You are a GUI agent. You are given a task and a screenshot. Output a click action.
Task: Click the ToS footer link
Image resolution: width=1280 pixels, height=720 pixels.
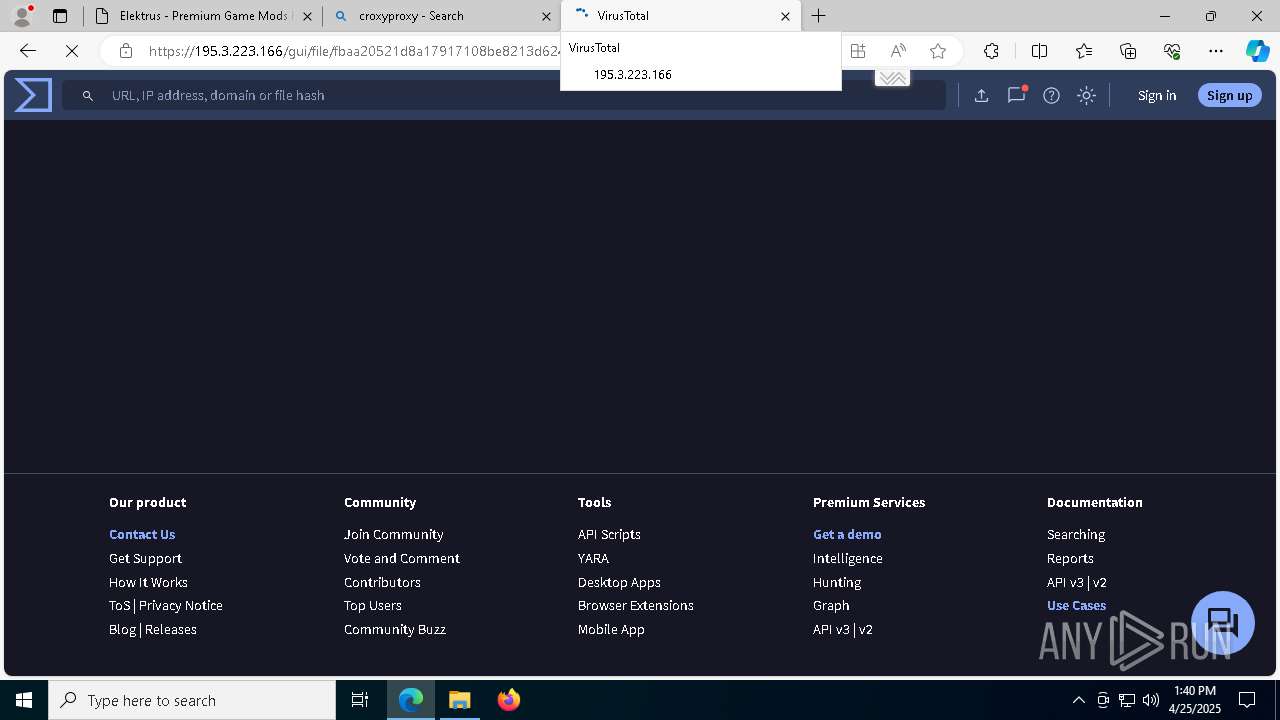pyautogui.click(x=119, y=605)
